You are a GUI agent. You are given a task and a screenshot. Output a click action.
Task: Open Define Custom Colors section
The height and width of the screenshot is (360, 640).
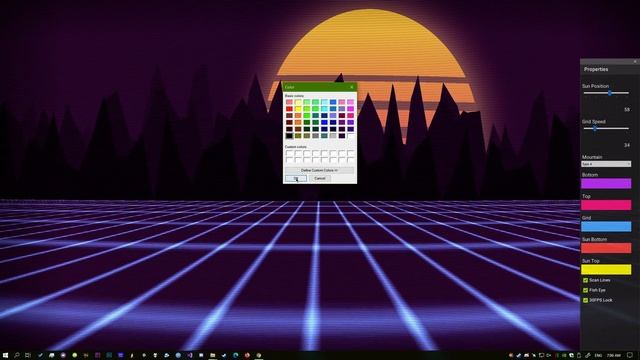coord(320,170)
